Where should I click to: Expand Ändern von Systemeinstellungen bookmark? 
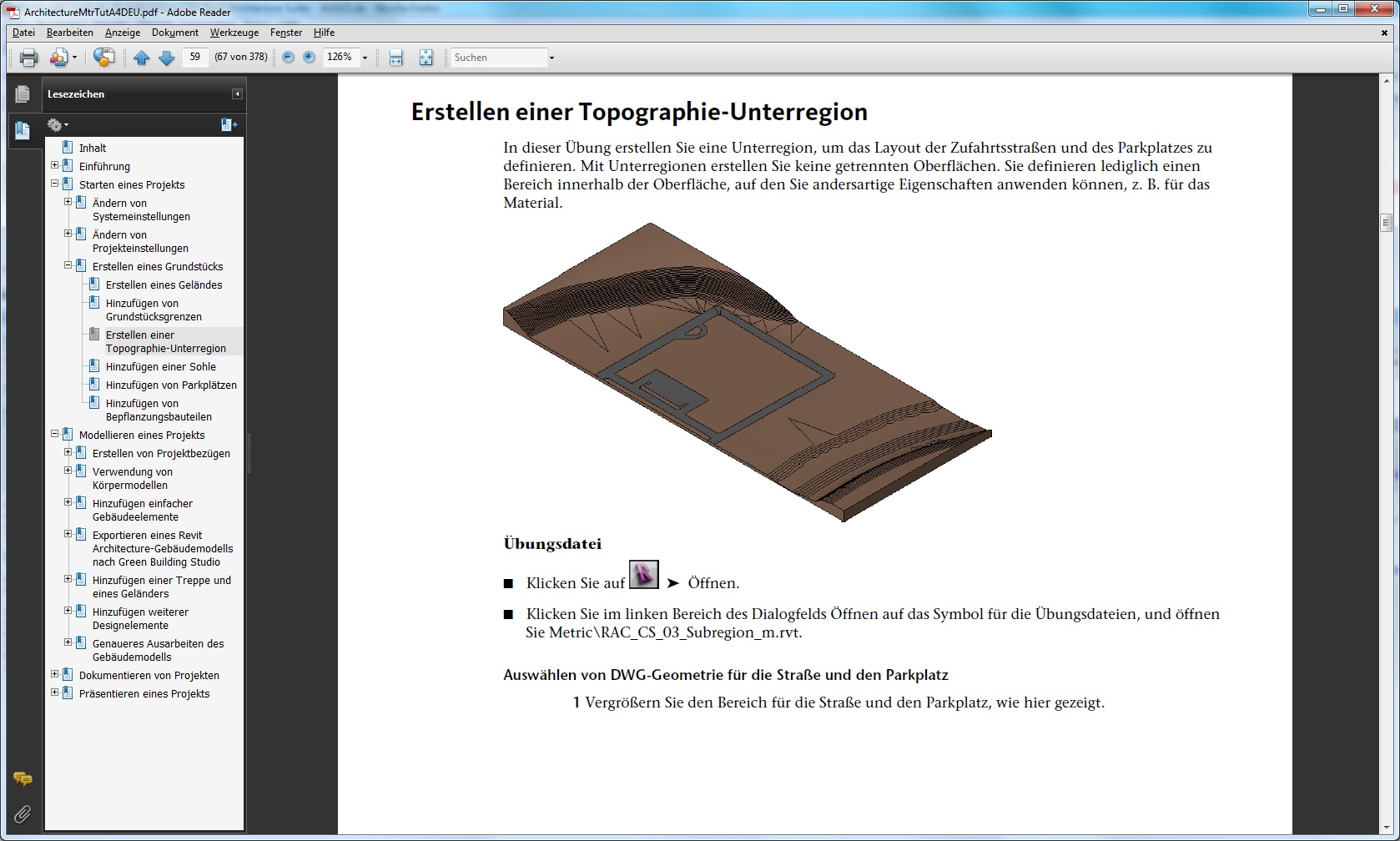click(x=68, y=202)
